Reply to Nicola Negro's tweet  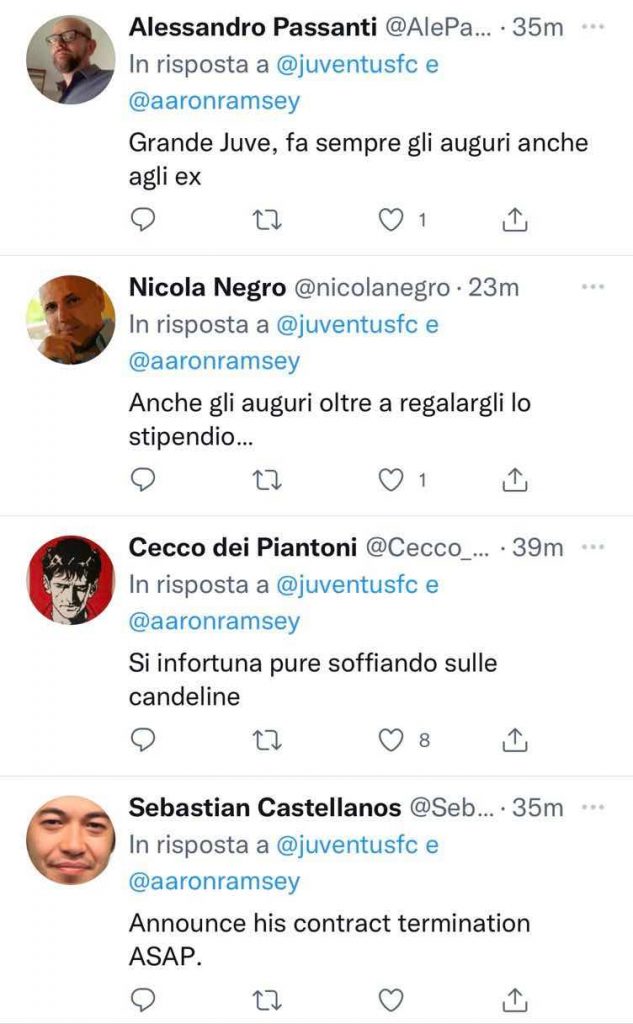coord(144,480)
